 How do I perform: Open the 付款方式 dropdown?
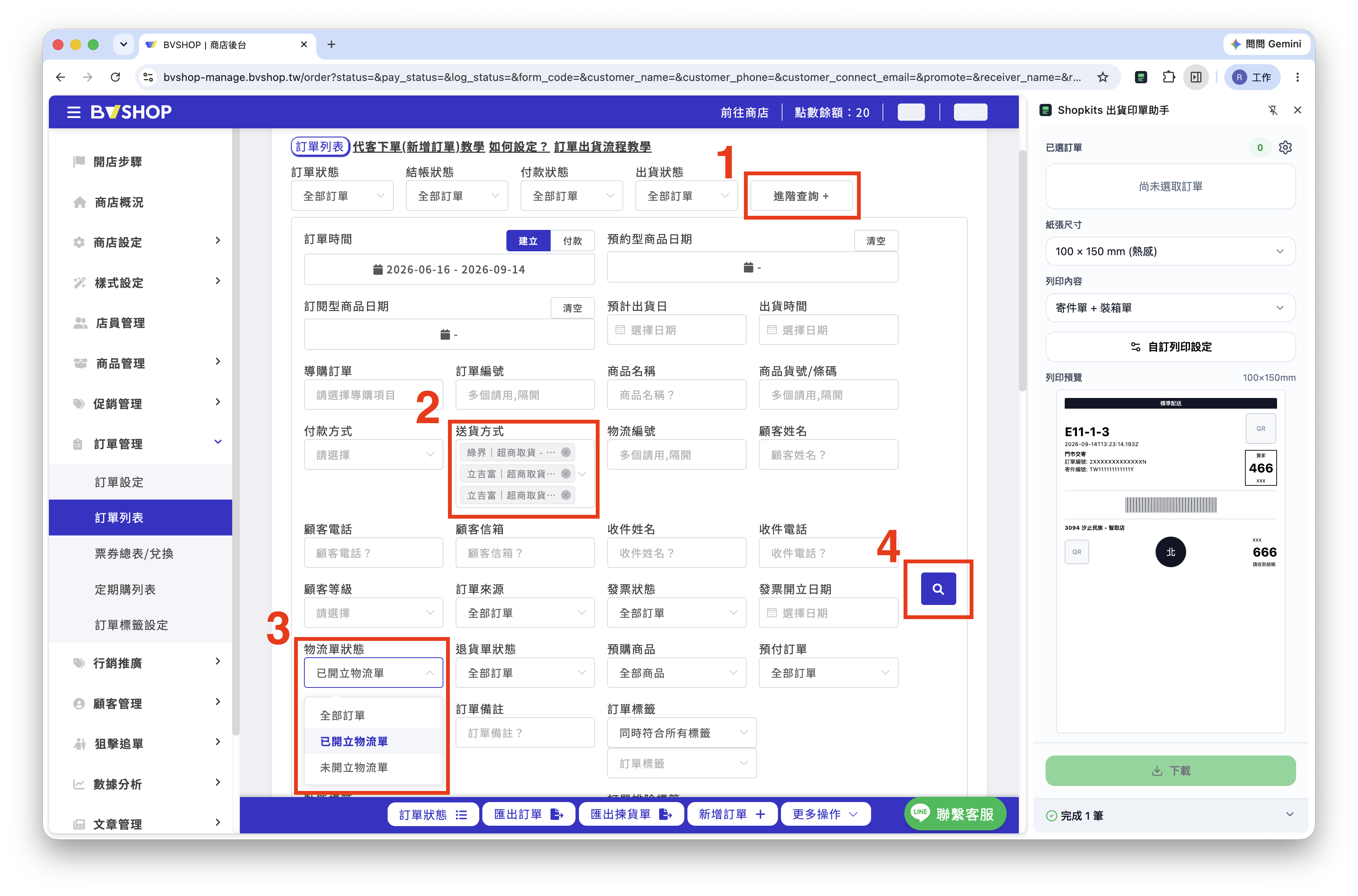click(373, 455)
